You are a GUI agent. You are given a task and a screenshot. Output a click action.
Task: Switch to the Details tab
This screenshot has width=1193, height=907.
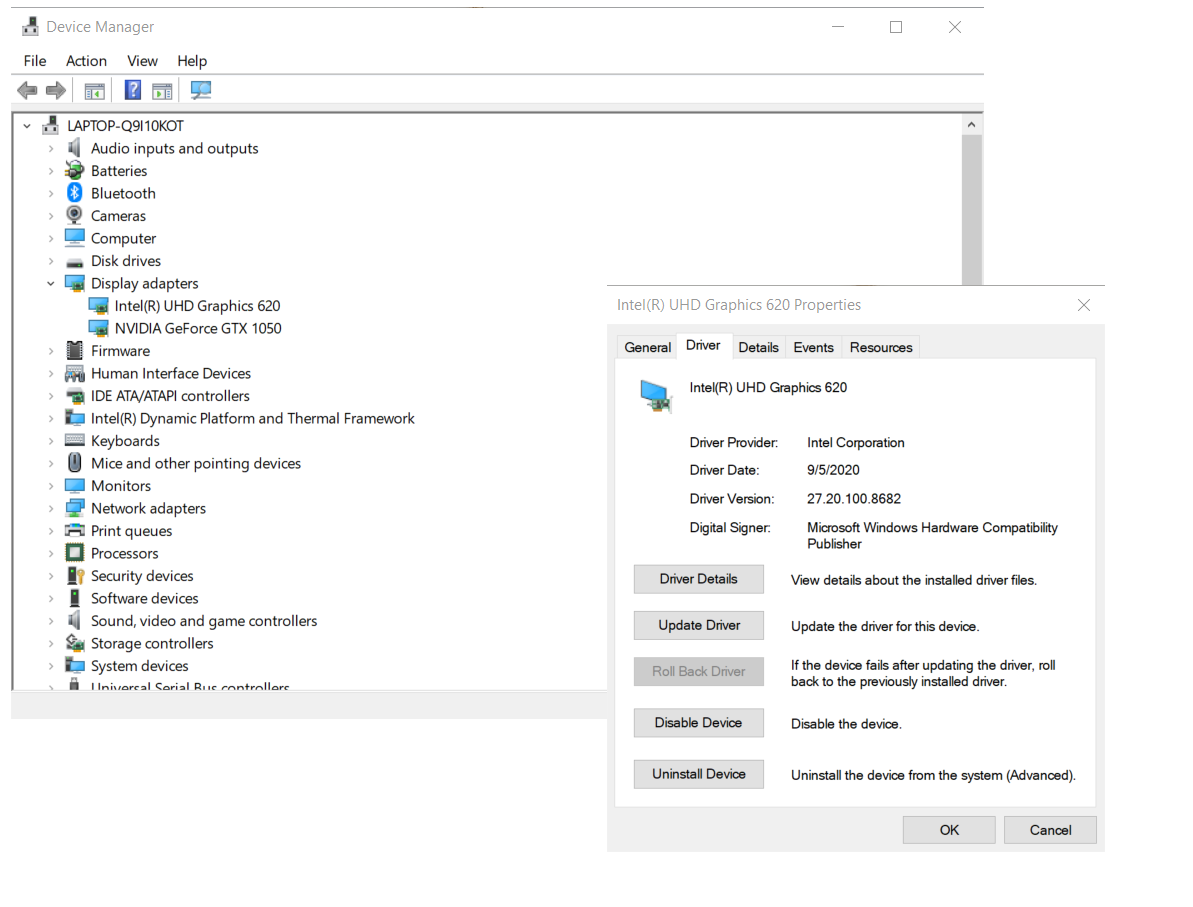pos(758,347)
